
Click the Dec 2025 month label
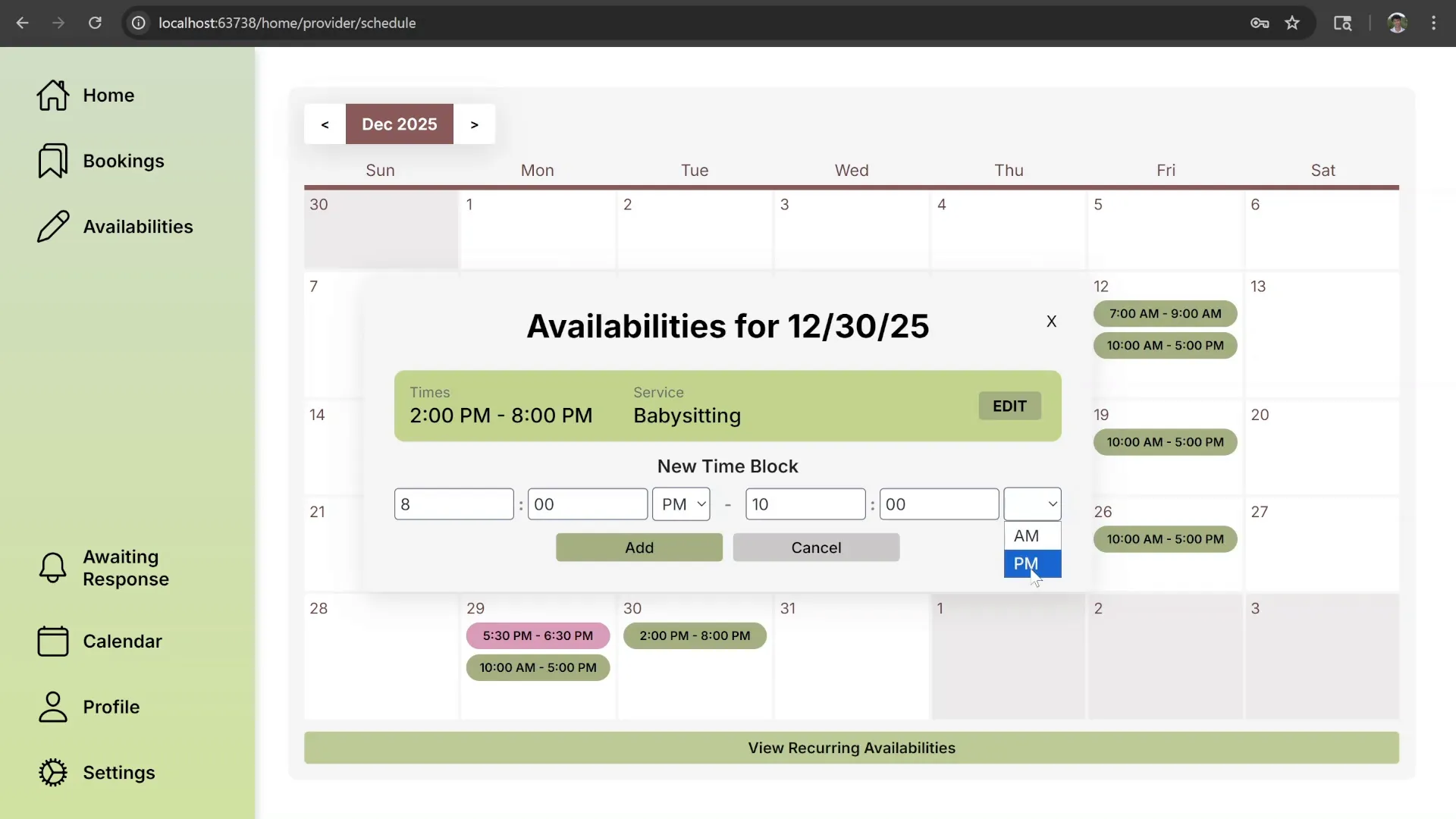coord(400,124)
